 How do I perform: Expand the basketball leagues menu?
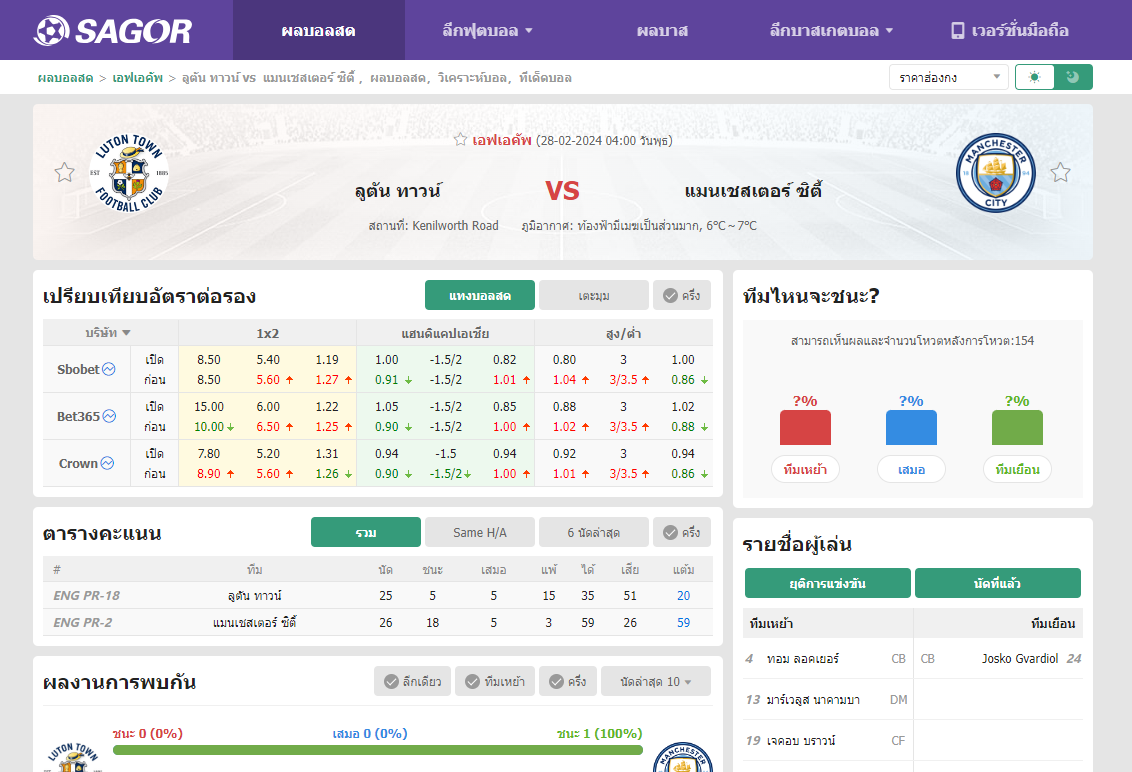coord(831,30)
